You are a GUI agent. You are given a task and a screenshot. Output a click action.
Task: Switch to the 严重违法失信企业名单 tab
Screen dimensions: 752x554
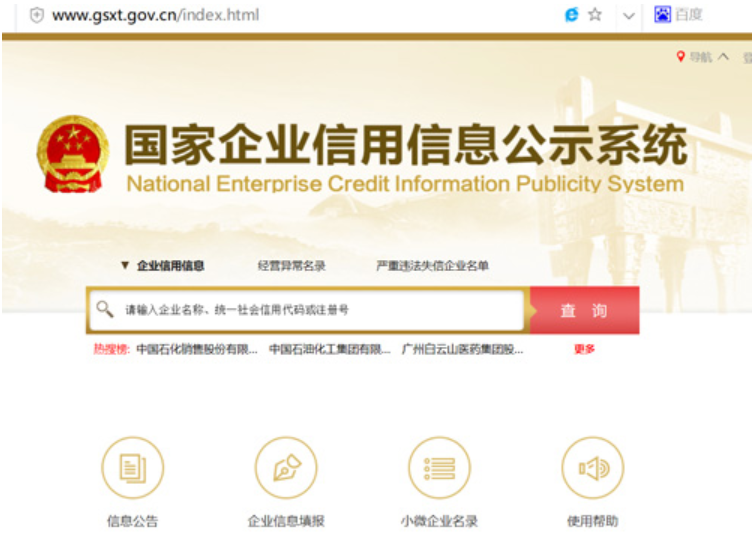pos(432,266)
